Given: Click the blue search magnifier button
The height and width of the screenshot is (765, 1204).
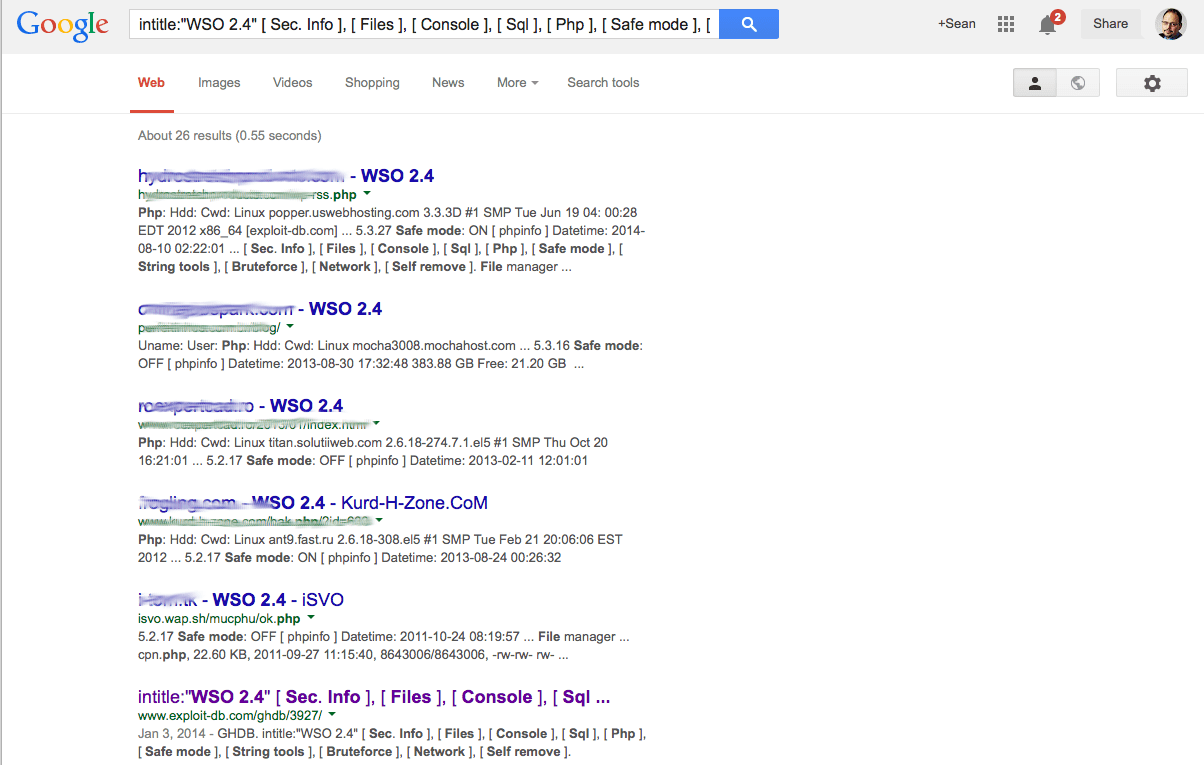Looking at the screenshot, I should (x=749, y=24).
